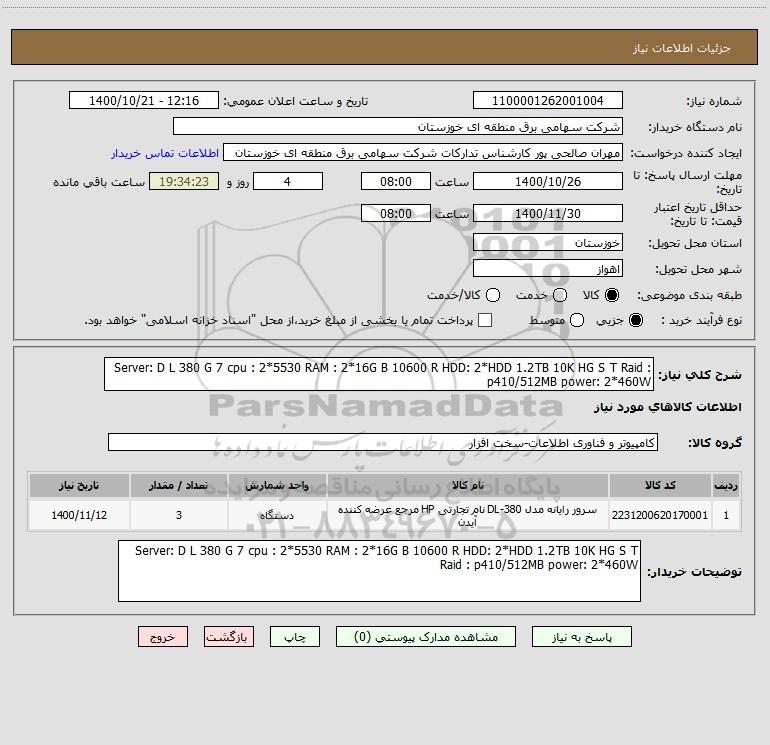Click the response deadline date 1400/10/26 field
The height and width of the screenshot is (745, 770).
tap(547, 182)
